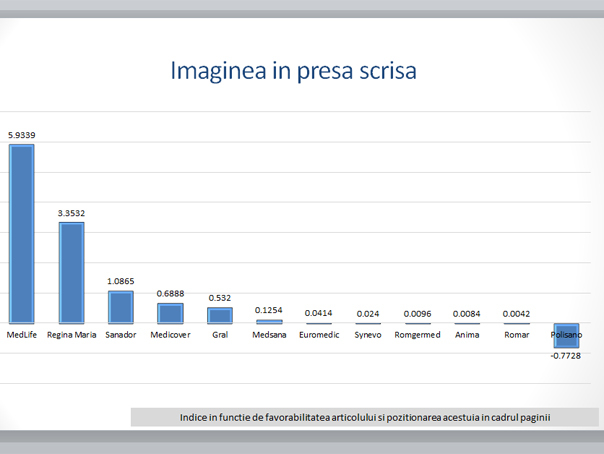
Task: Click the data label -0.7728
Action: click(565, 356)
